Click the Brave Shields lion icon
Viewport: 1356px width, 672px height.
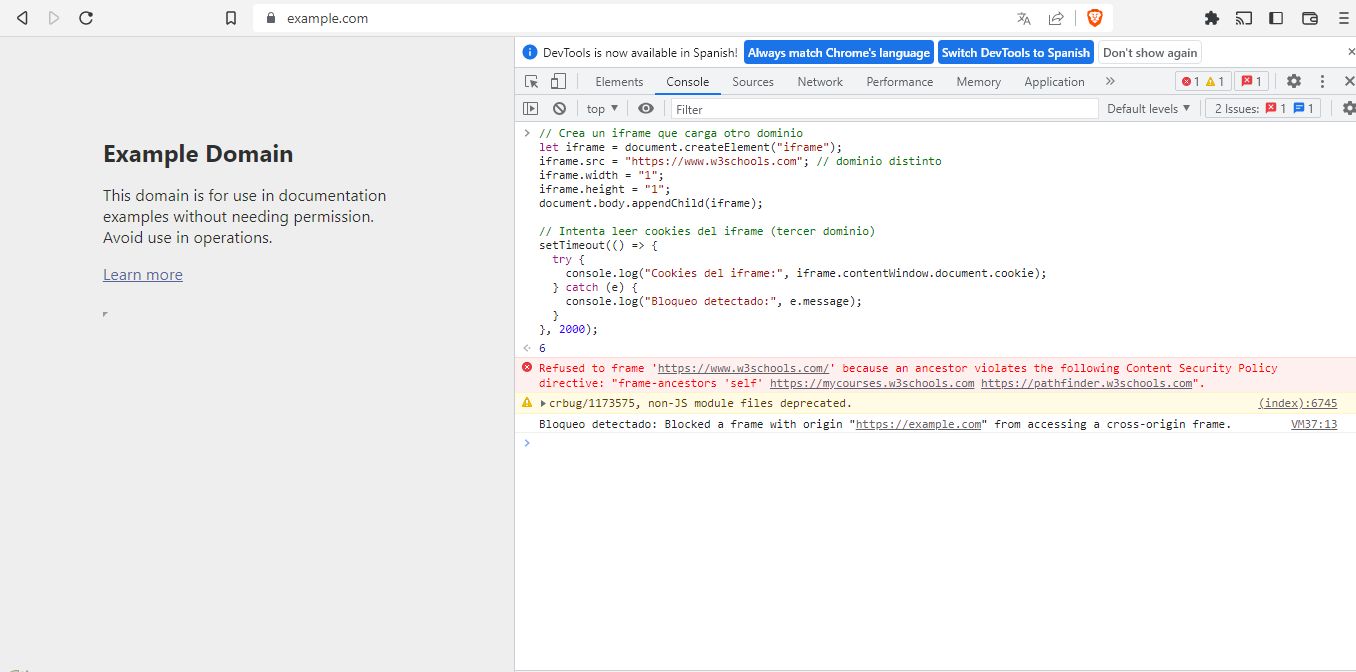tap(1094, 18)
